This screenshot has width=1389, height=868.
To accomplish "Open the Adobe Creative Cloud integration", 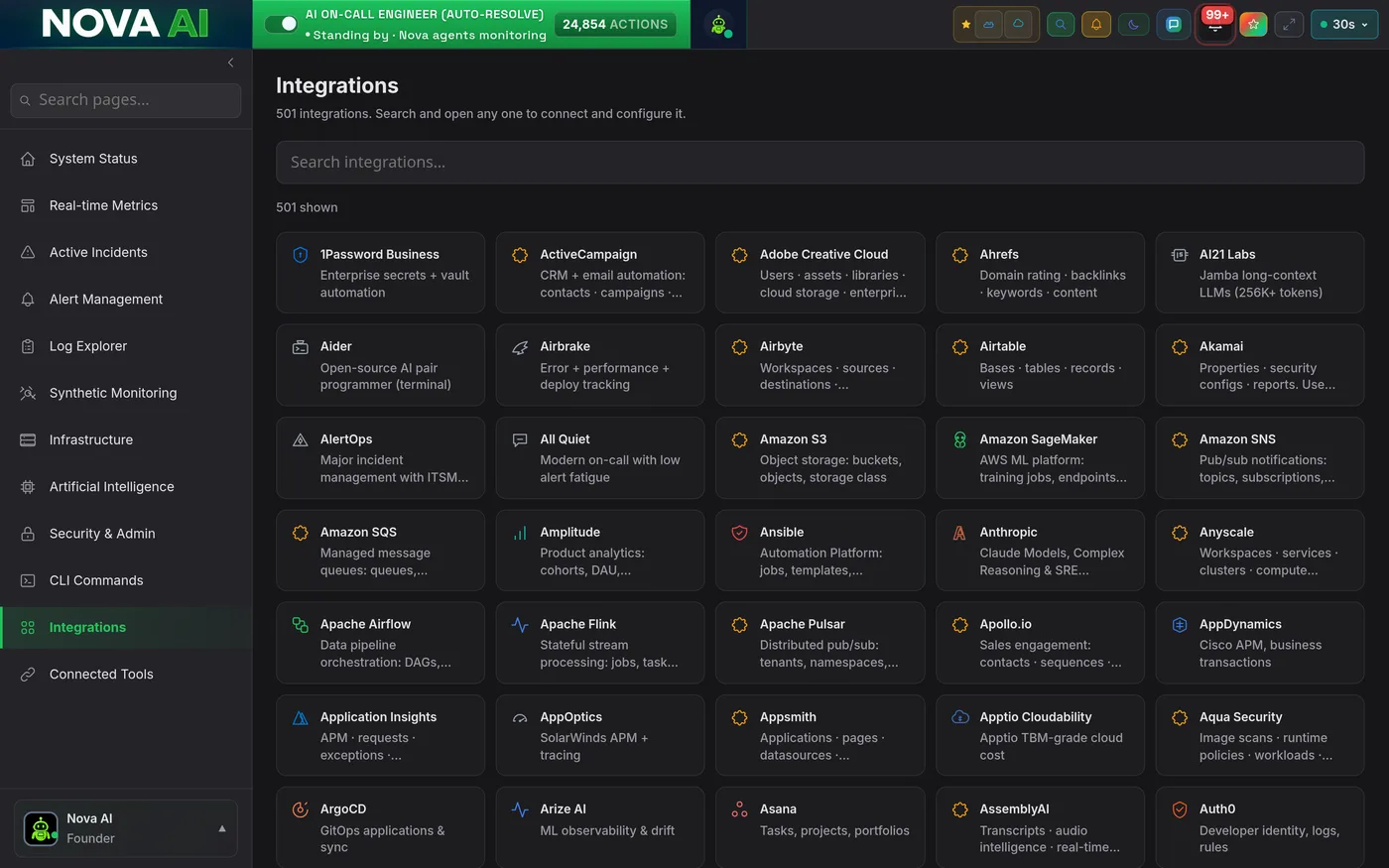I will coord(820,273).
